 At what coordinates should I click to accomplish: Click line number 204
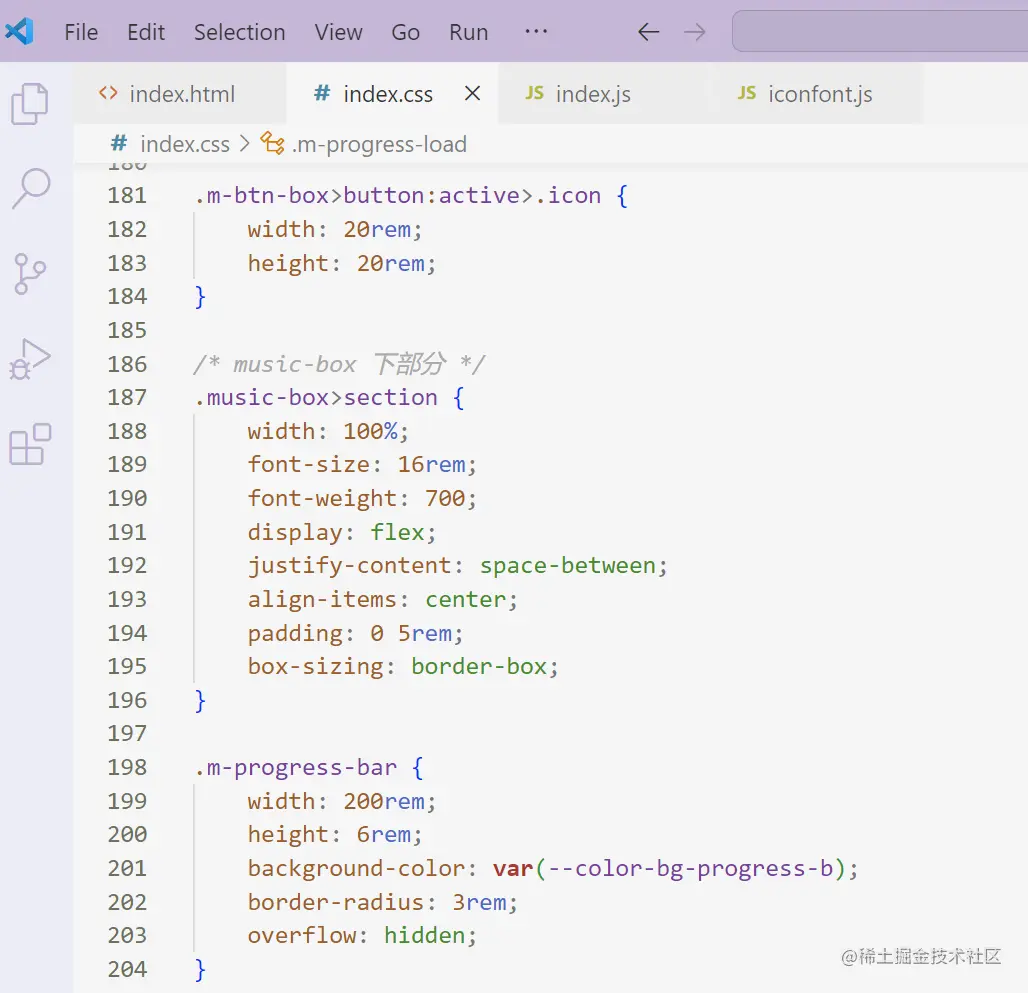127,969
